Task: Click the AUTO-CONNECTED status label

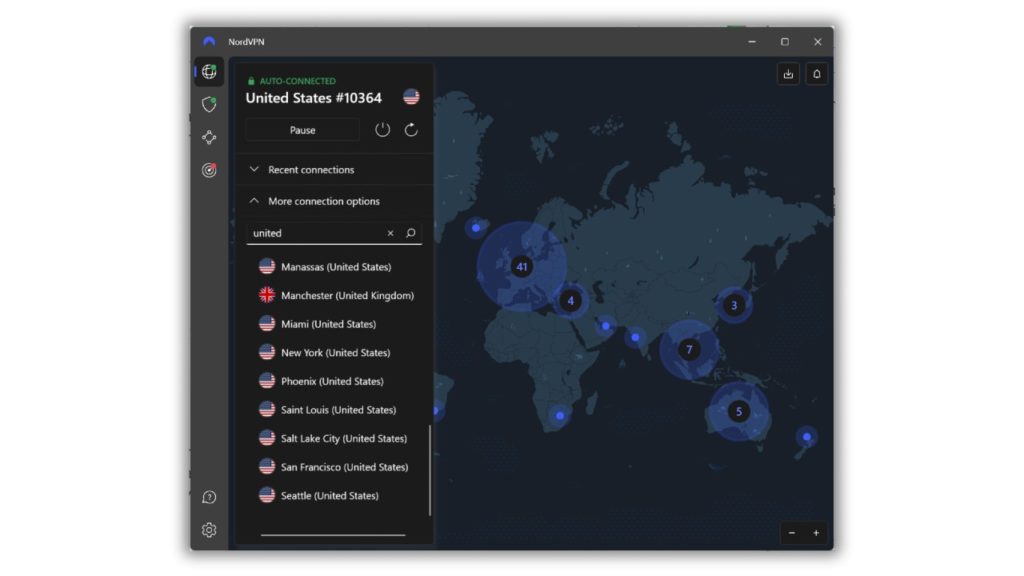Action: point(297,81)
